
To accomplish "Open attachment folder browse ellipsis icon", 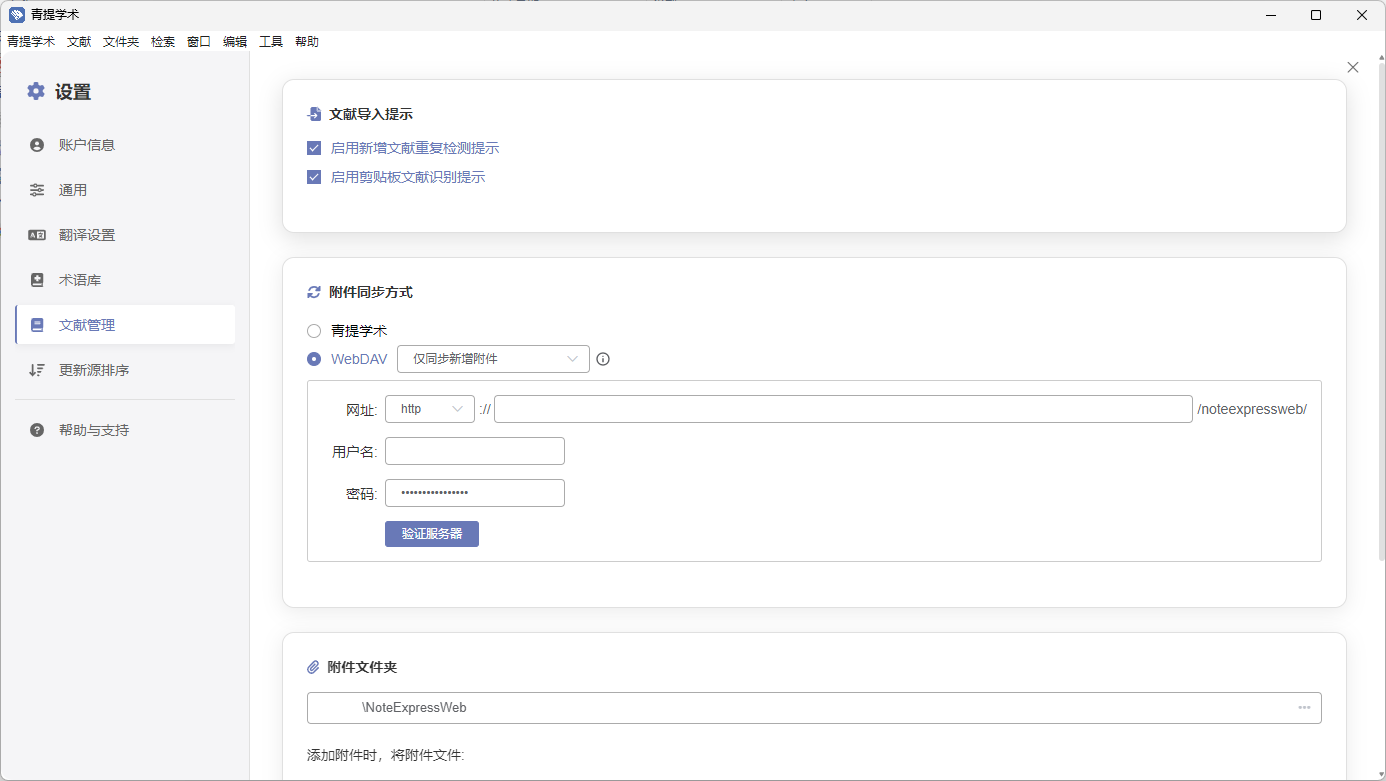I will point(1304,708).
